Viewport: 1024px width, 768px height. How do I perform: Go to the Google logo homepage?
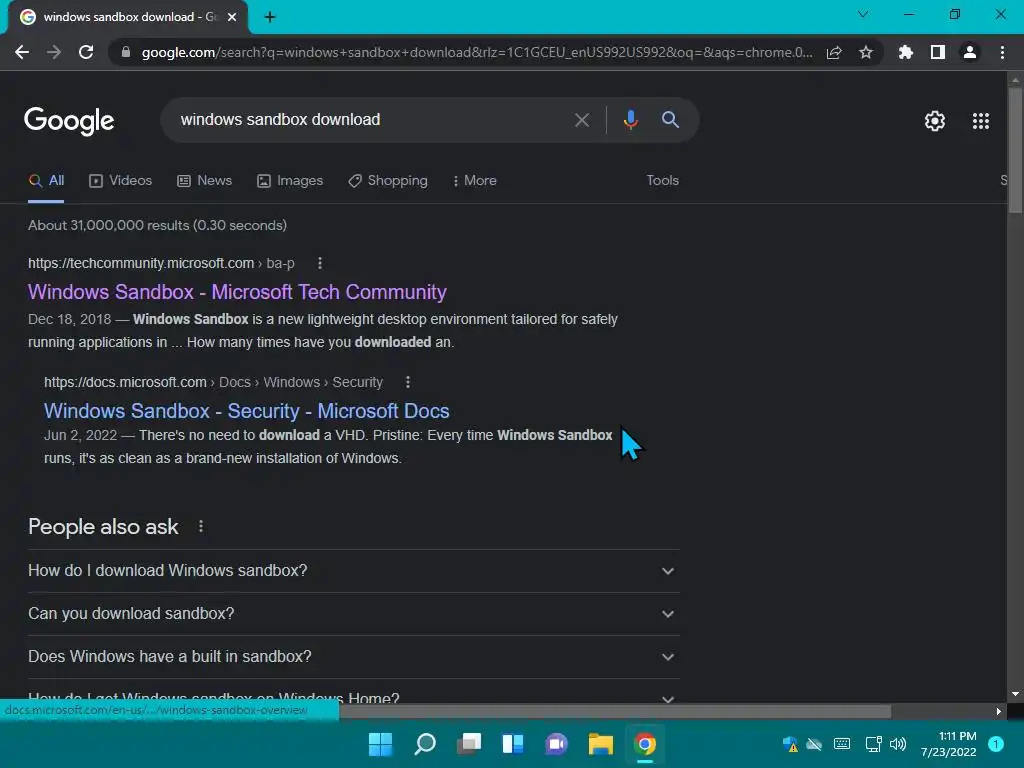(x=69, y=121)
